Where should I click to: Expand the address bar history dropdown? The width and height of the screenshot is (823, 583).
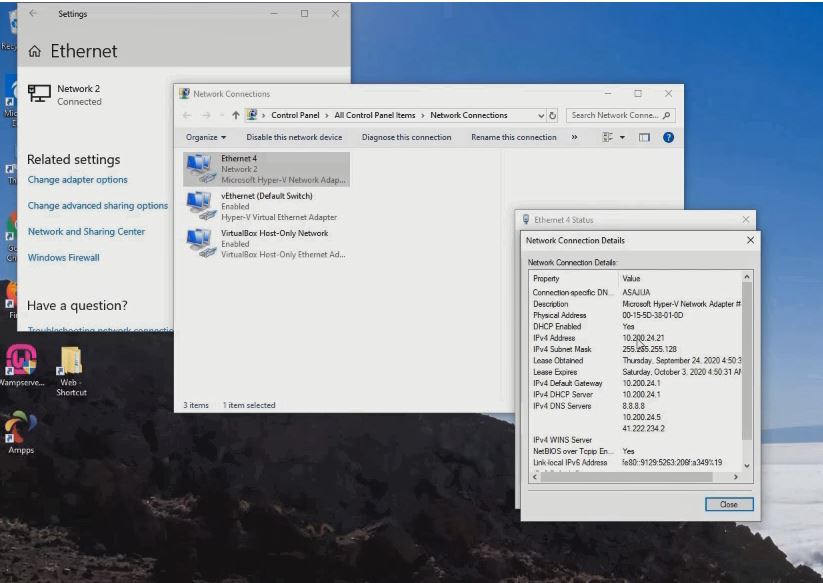[541, 116]
